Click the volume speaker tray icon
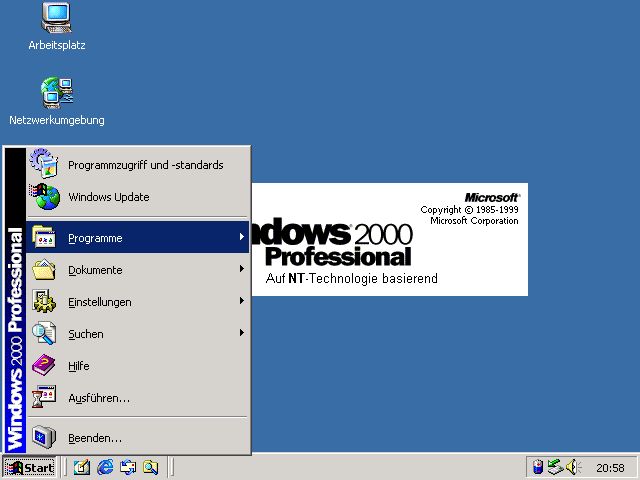Screen dimensions: 640x480 (x=573, y=467)
